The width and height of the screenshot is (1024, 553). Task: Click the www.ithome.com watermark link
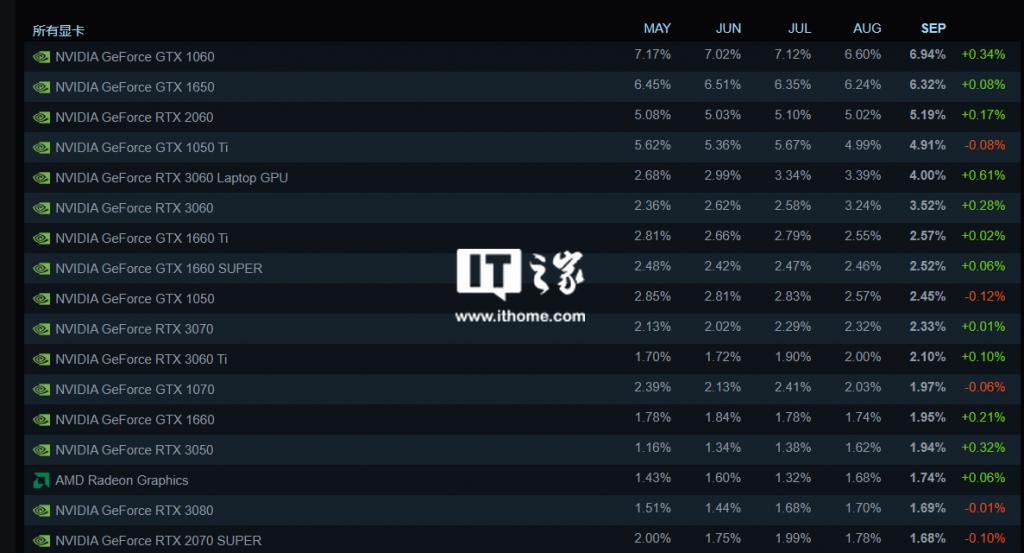[520, 317]
